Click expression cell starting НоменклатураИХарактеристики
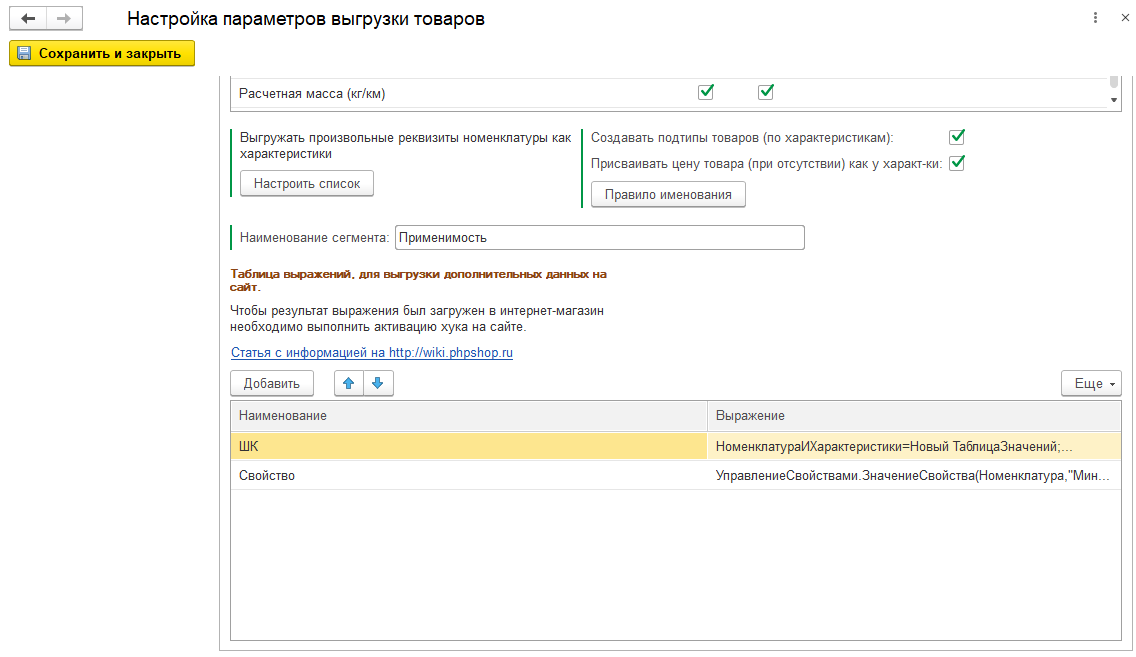The image size is (1136, 657). [x=914, y=446]
